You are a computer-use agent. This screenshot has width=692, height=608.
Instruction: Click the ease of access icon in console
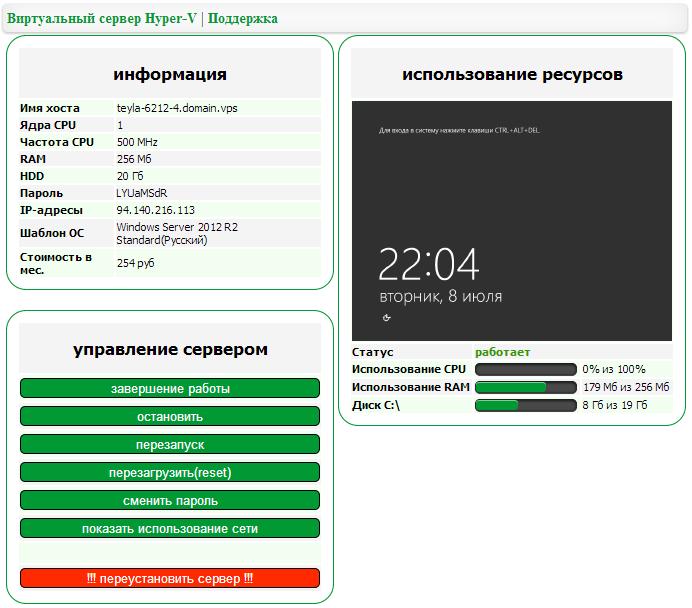(387, 318)
